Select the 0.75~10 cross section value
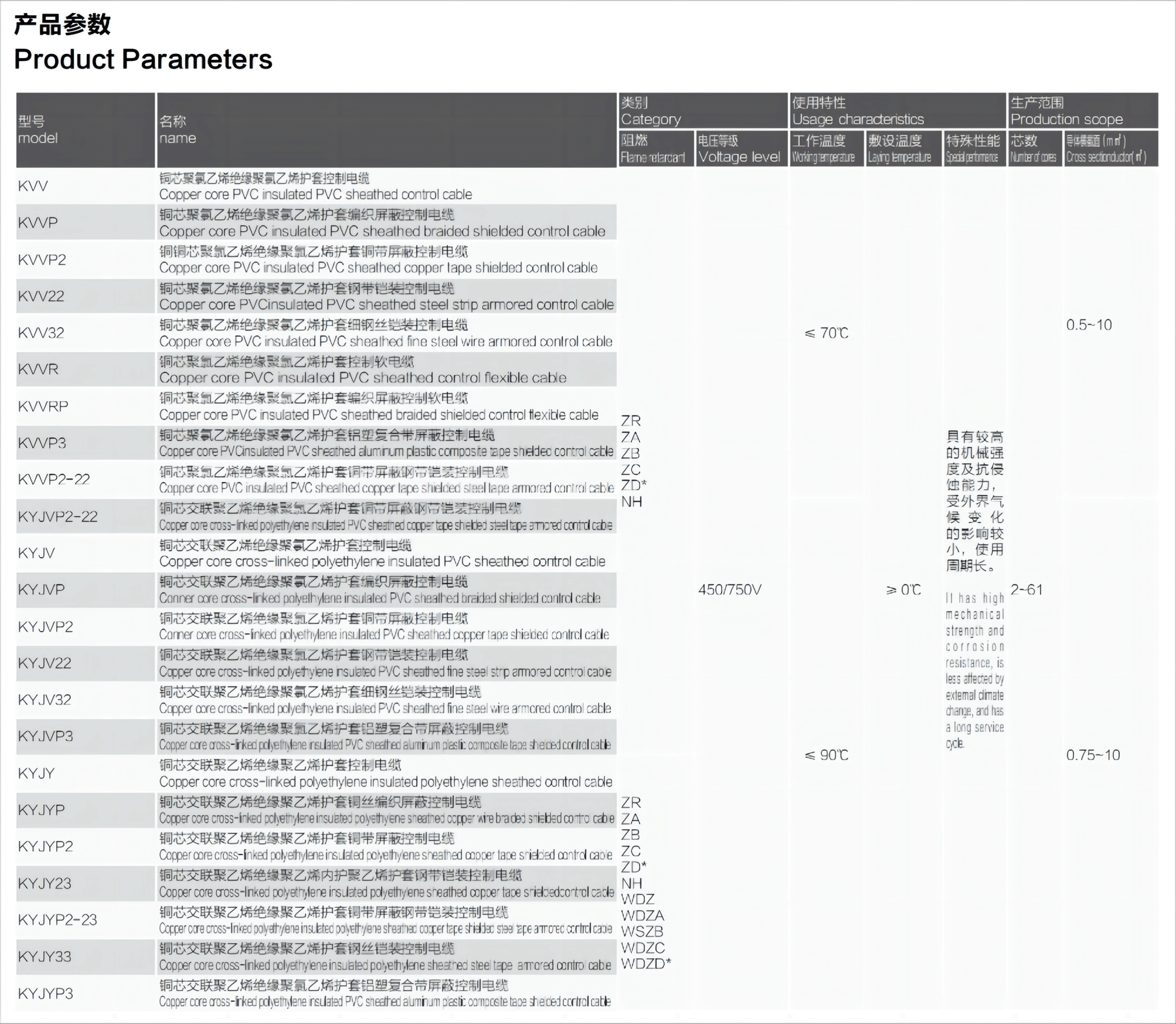The width and height of the screenshot is (1176, 1024). coord(1093,755)
